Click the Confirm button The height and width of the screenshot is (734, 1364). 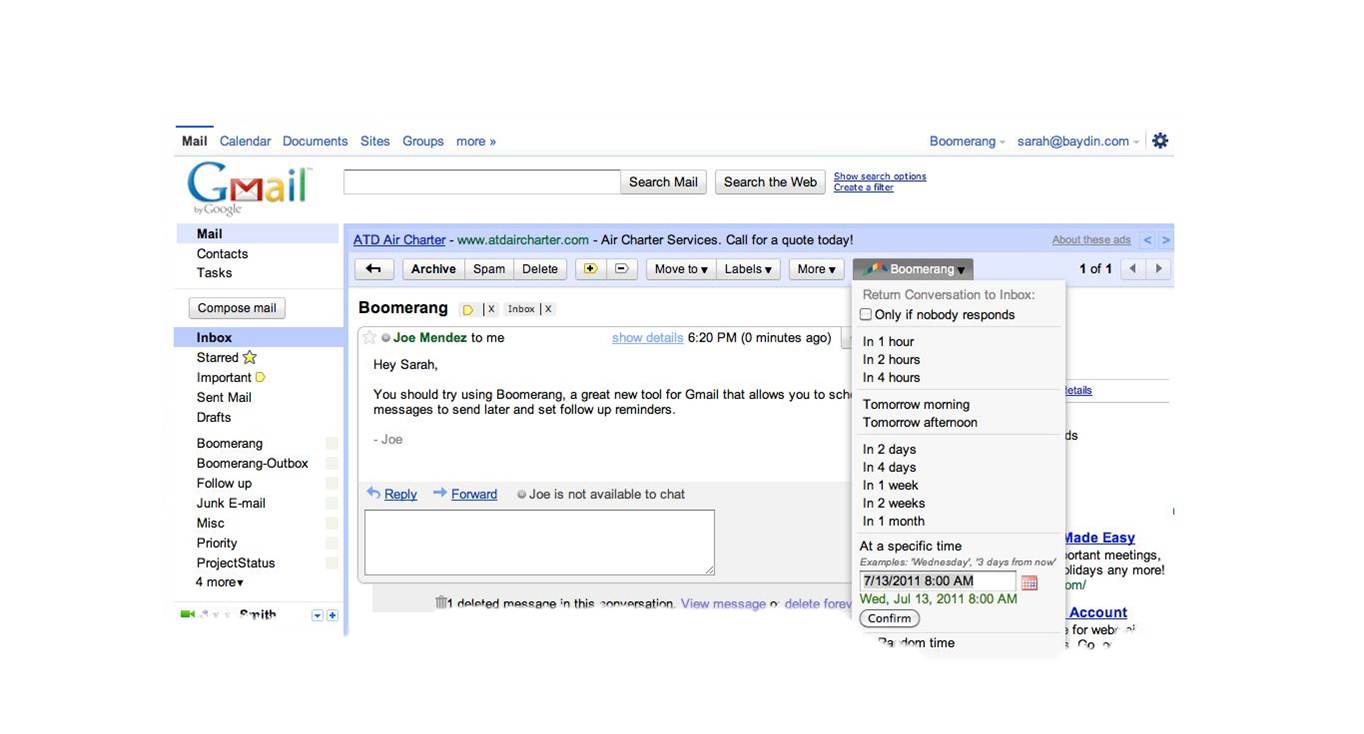point(889,619)
